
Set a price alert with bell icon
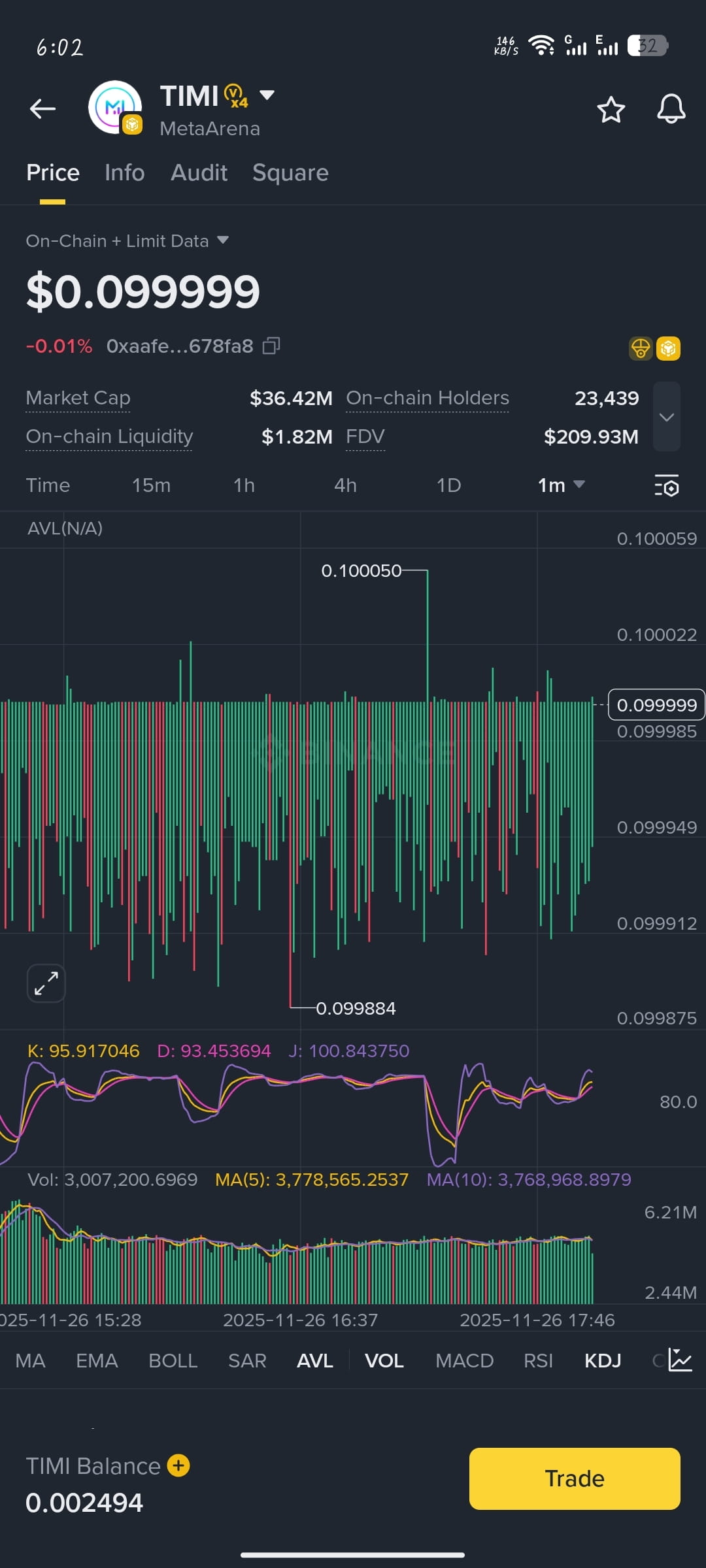[x=671, y=108]
